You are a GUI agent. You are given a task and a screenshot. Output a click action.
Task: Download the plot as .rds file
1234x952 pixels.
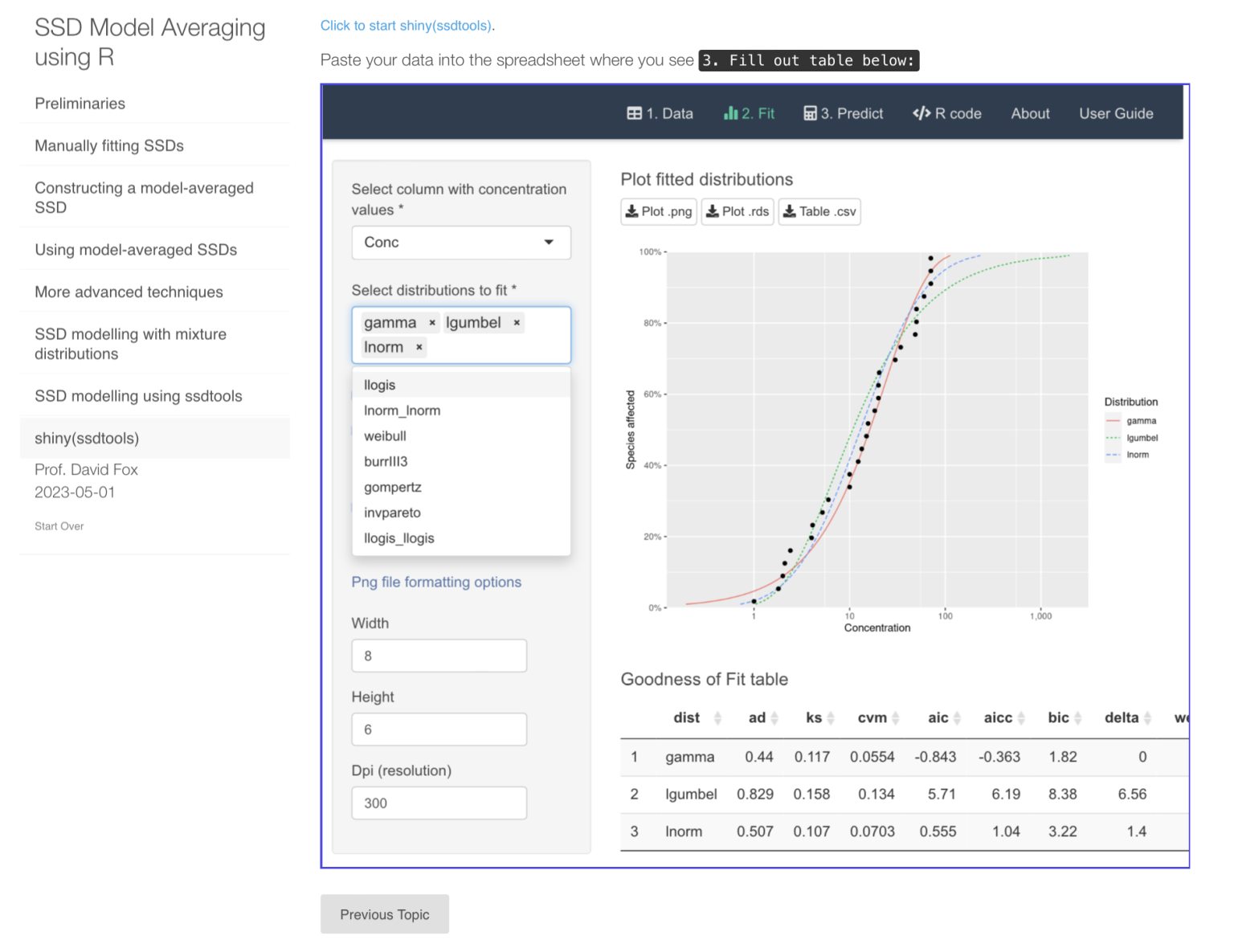pos(736,211)
